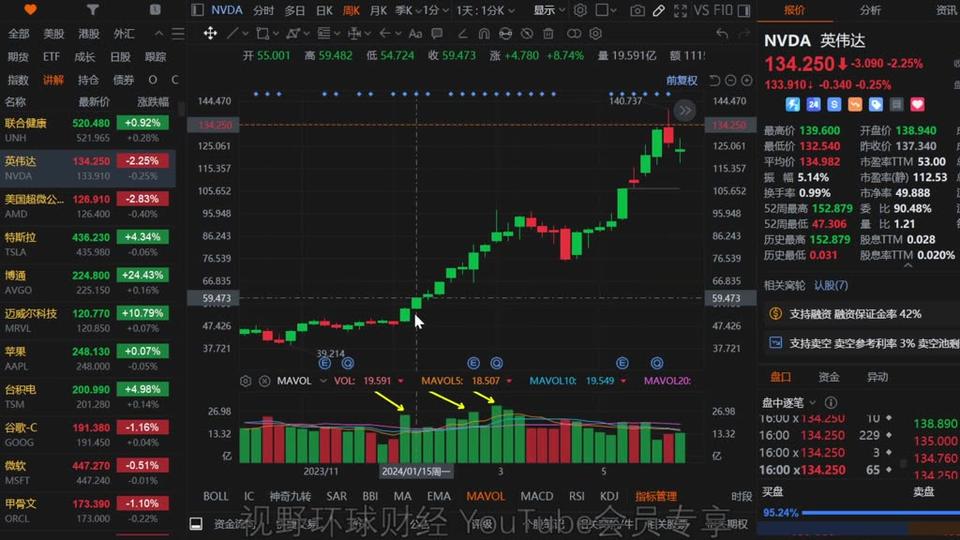
Task: Switch chart to 分时 intraday view
Action: point(263,10)
